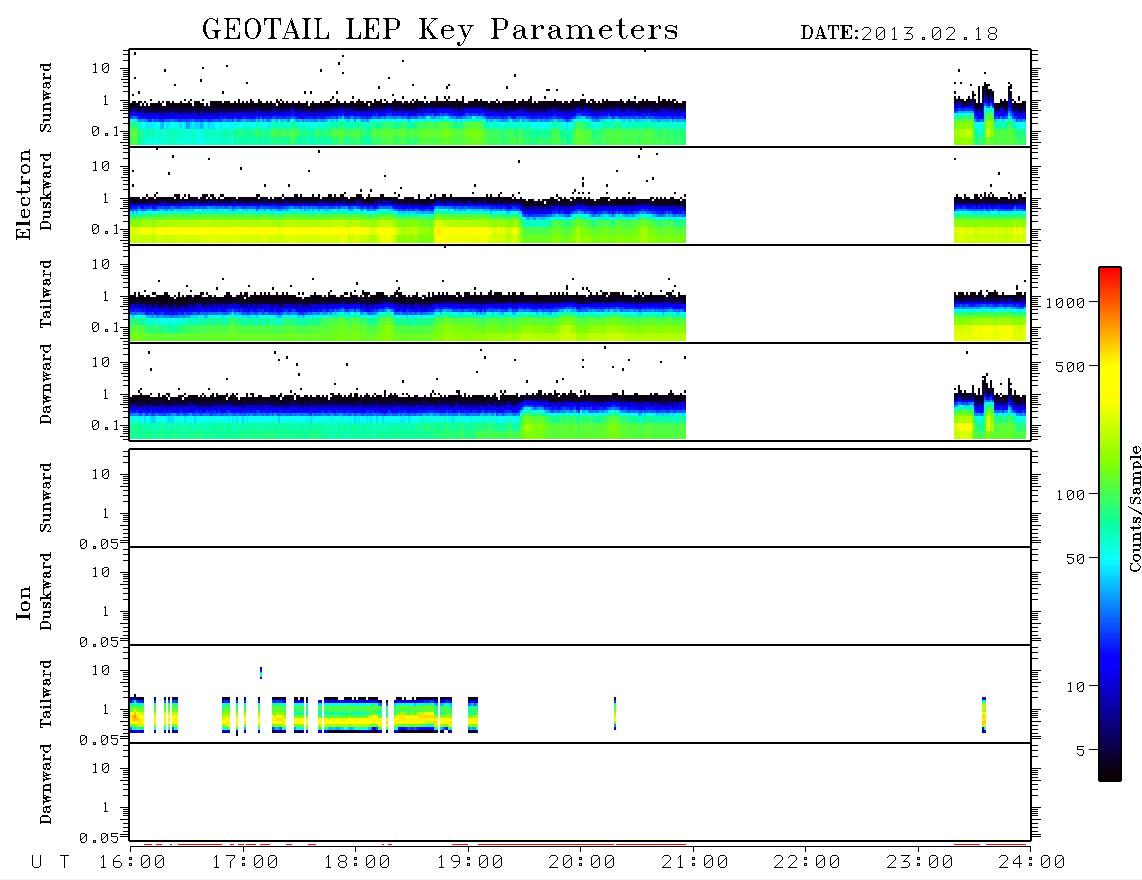1142x880 pixels.
Task: Click the '20:00' time tick label
Action: pyautogui.click(x=582, y=863)
